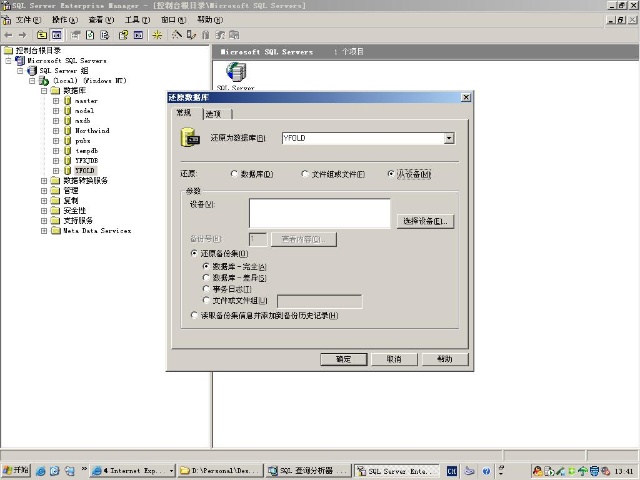Click the master database icon
This screenshot has width=640, height=480.
68,100
